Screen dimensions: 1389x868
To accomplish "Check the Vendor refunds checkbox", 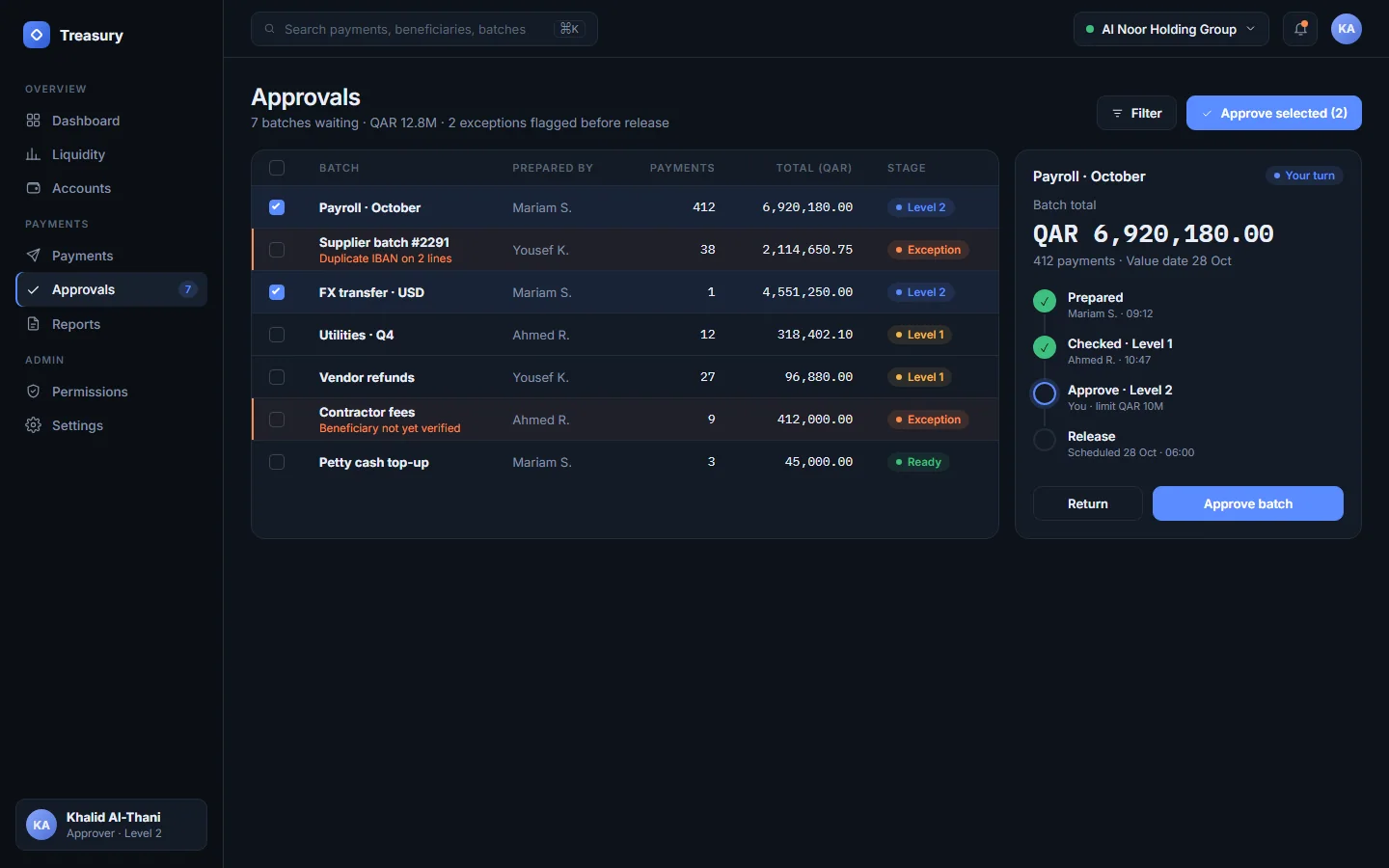I will (x=277, y=377).
